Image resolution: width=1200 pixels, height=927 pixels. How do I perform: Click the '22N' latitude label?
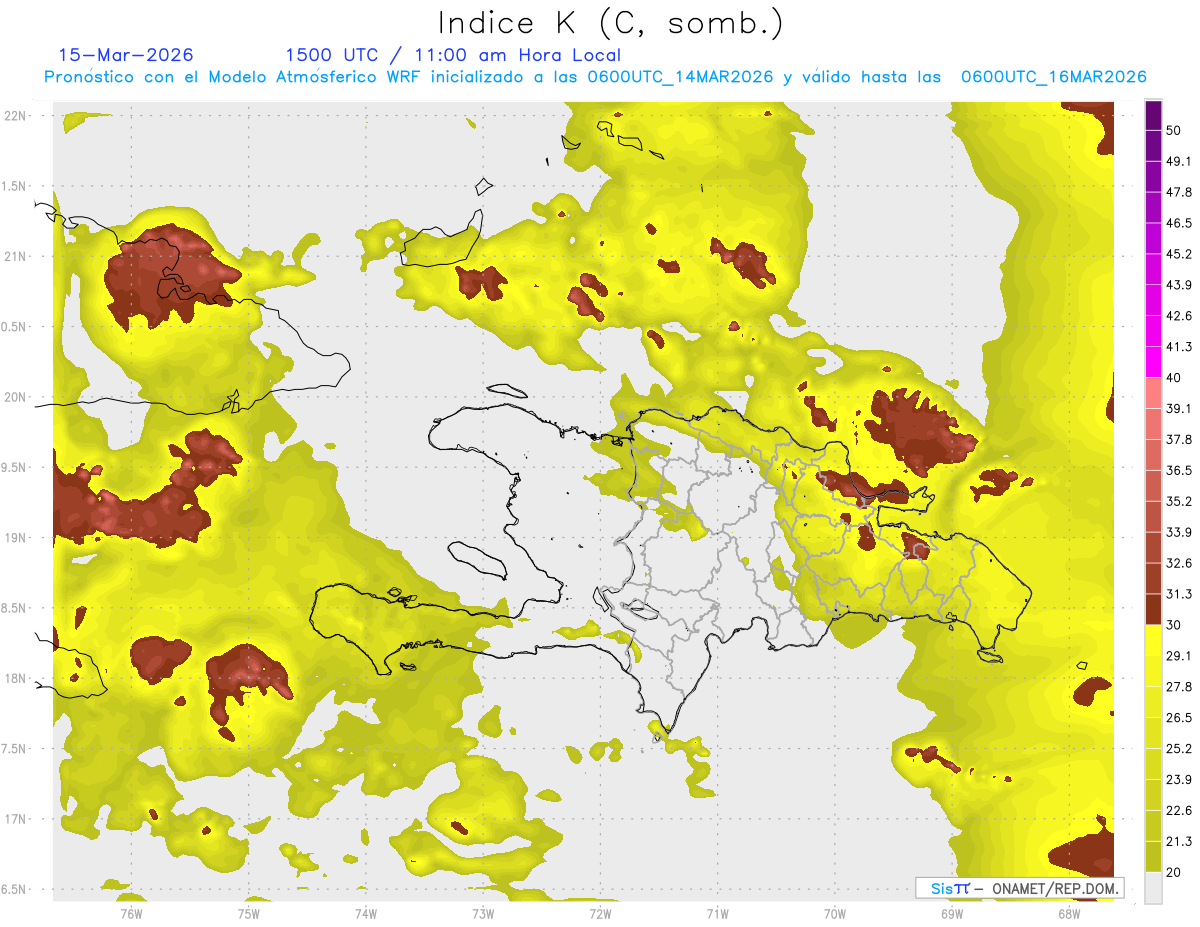click(x=15, y=116)
